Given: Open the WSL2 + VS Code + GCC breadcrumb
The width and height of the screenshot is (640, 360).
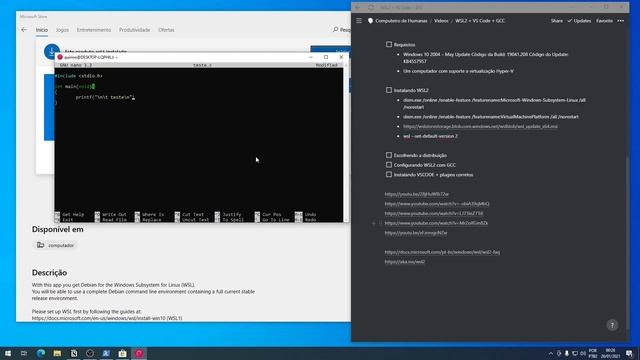Looking at the screenshot, I should click(x=480, y=20).
